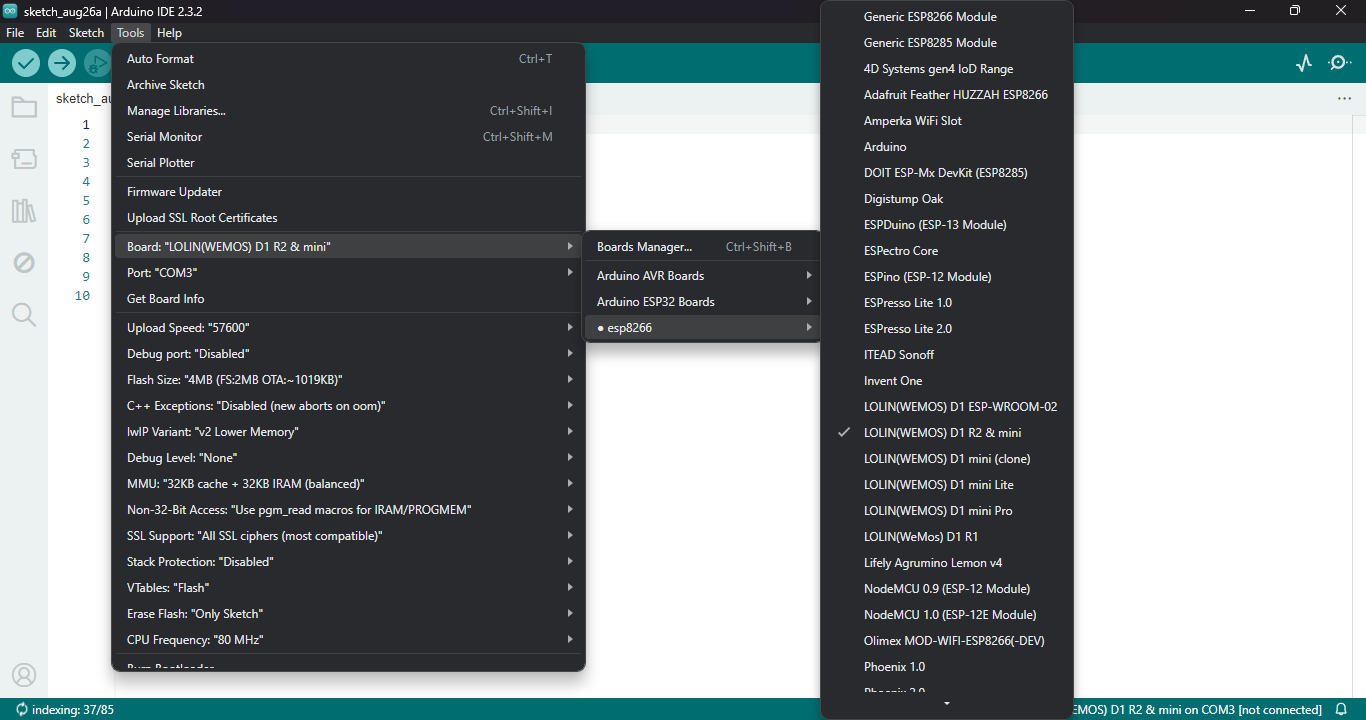Open the Serial Monitor toolbar icon

click(1340, 63)
